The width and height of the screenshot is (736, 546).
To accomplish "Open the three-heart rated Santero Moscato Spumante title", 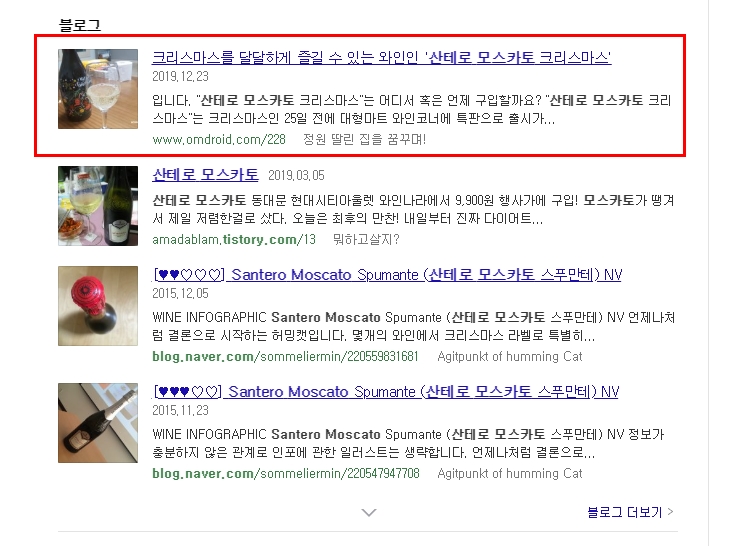I will 385,392.
